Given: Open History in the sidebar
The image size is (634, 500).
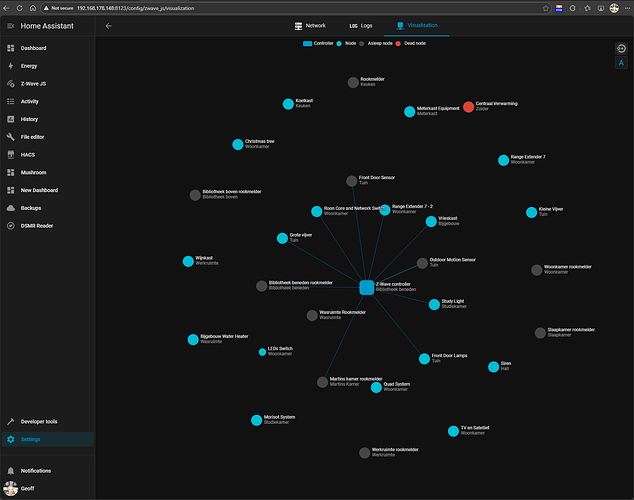Looking at the screenshot, I should click(x=48, y=119).
